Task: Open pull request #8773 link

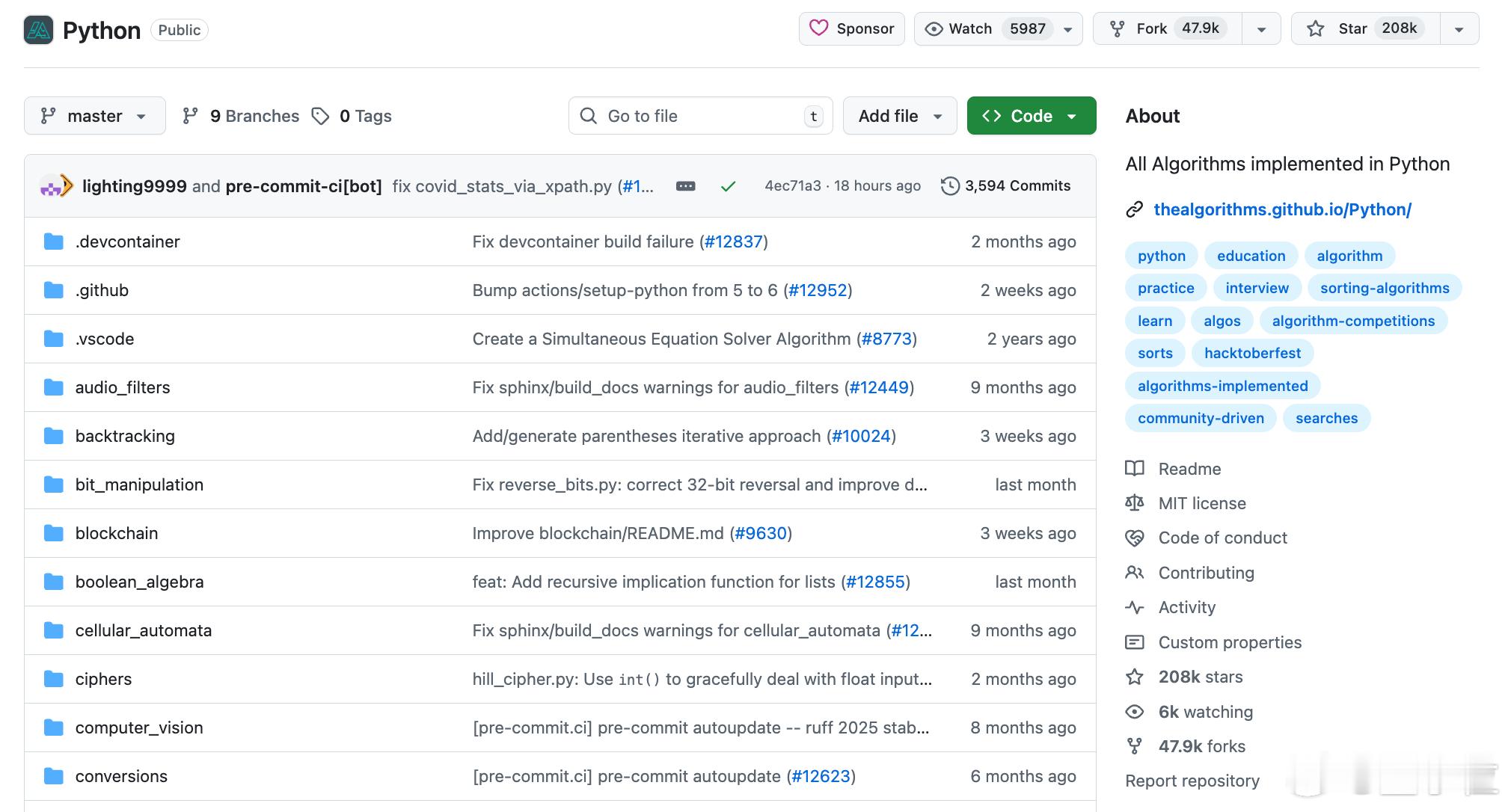Action: [886, 339]
